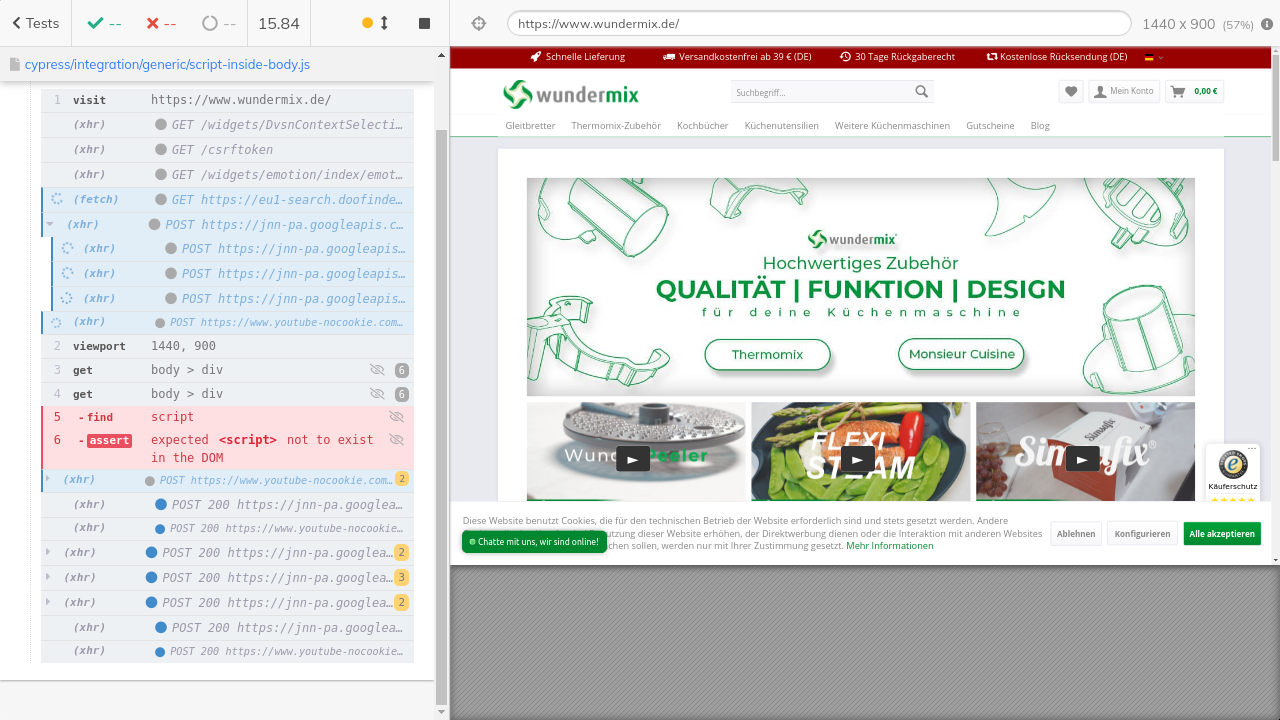
Task: Click the command log vertical scrollbar
Action: 441,400
